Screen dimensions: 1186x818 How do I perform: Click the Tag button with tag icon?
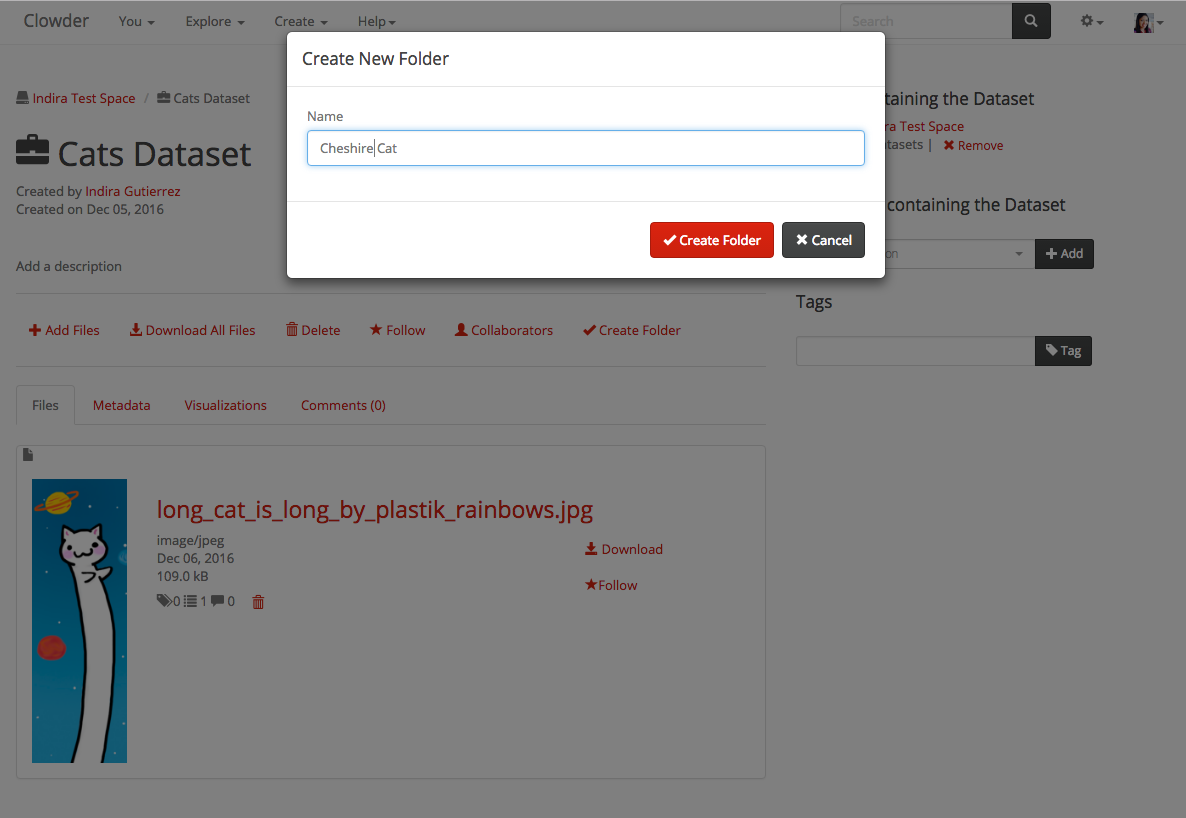pyautogui.click(x=1063, y=351)
